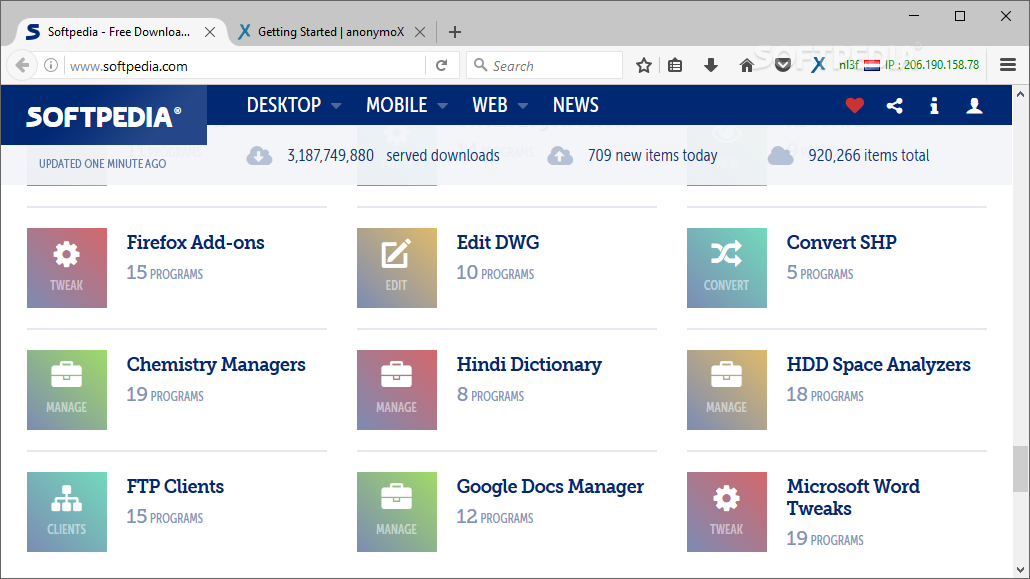The image size is (1030, 579).
Task: Open the Microsoft Word Tweaks link
Action: (853, 498)
